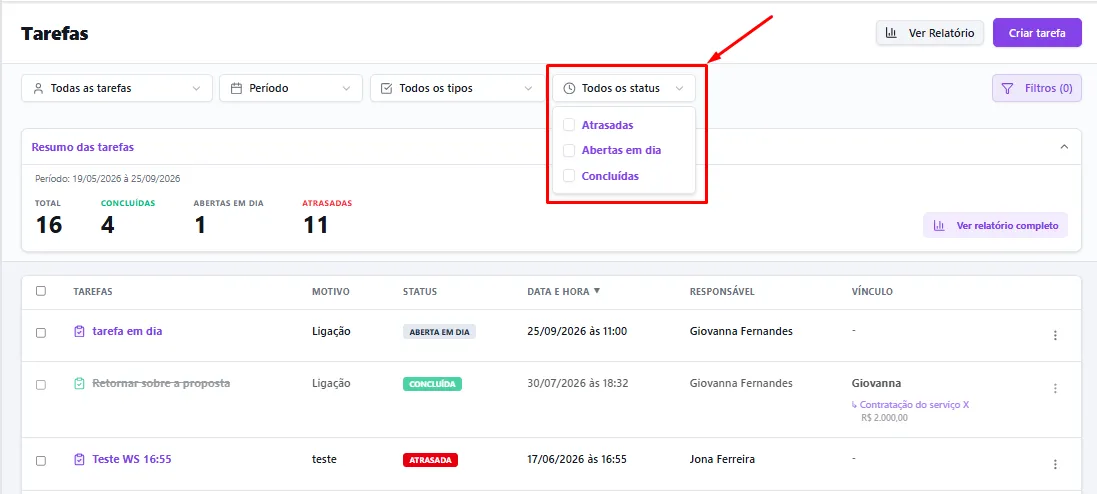The width and height of the screenshot is (1097, 494).
Task: Click the ABERTAS EM DIA count 1
Action: tap(200, 225)
